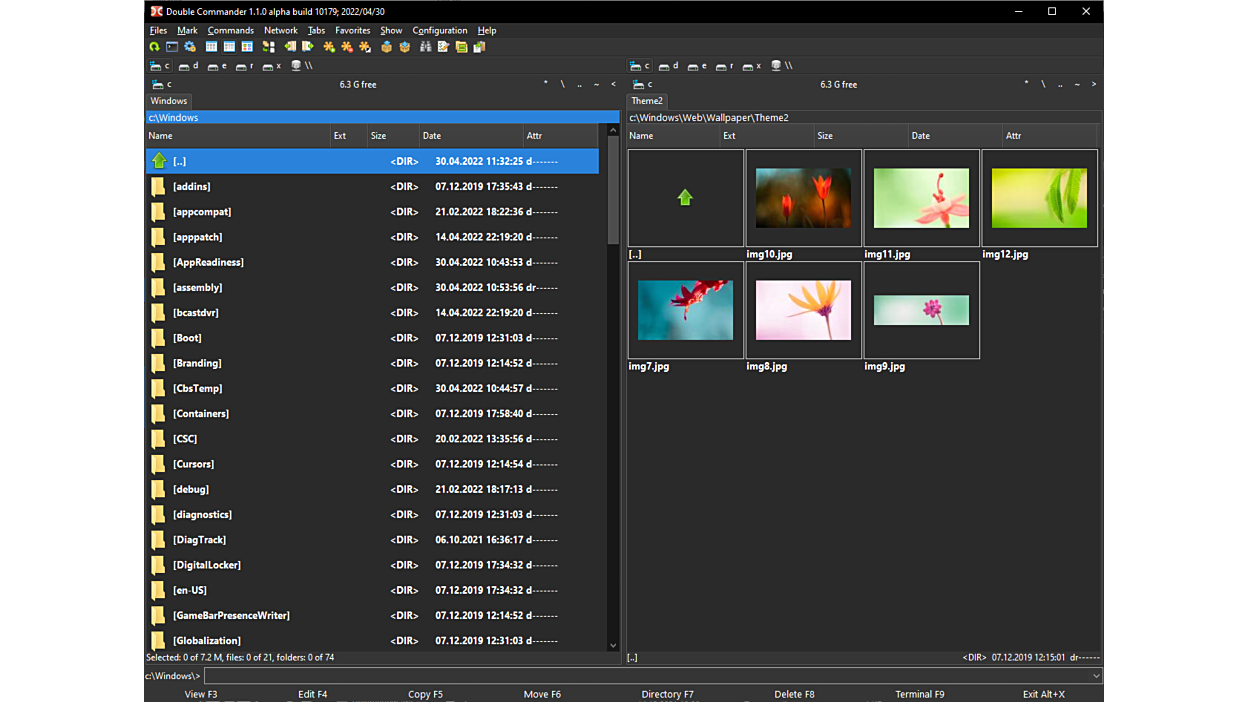Open the terminal window toolbar icon

click(x=172, y=47)
